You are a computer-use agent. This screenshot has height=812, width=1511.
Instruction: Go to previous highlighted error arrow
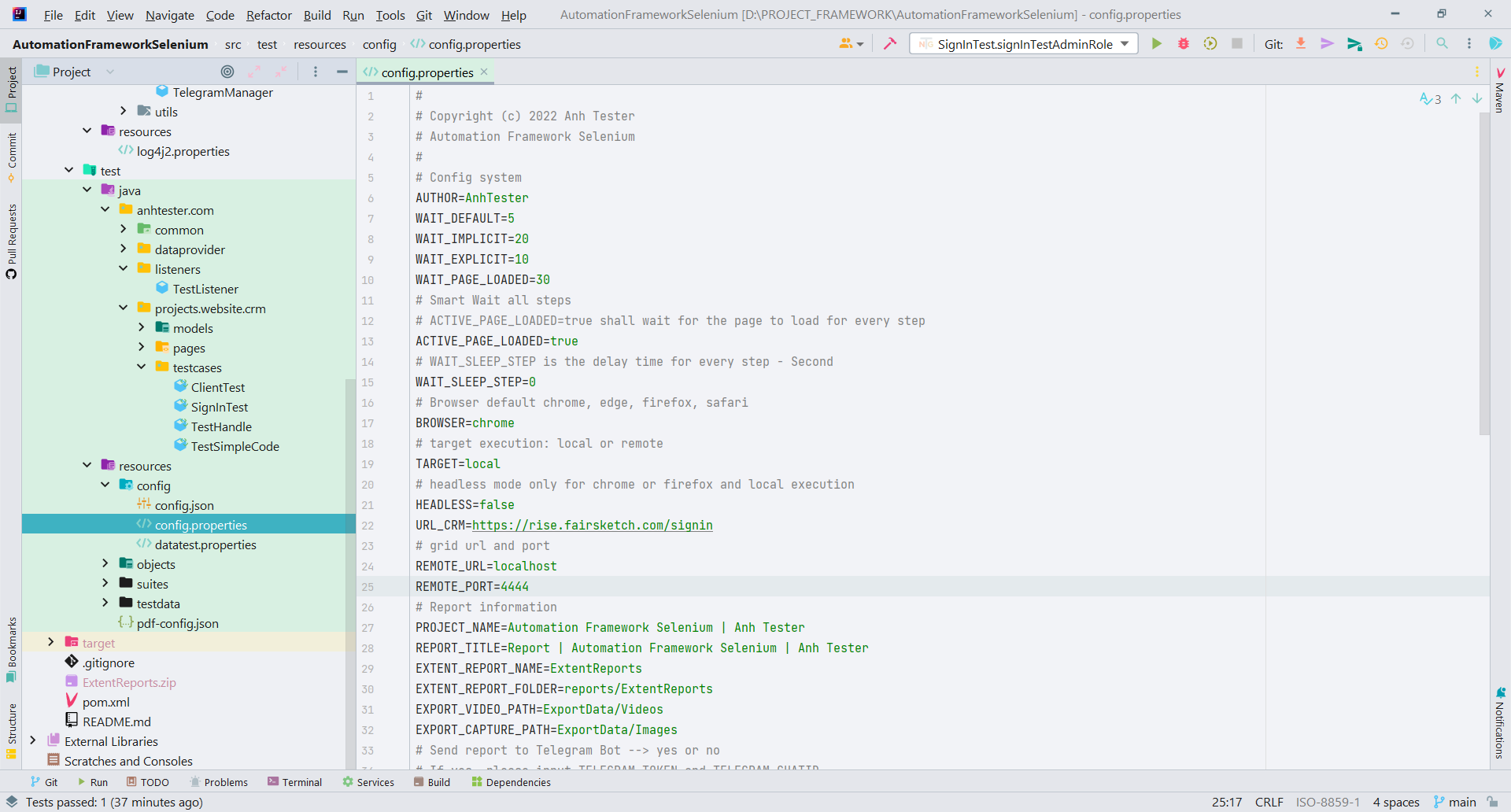click(x=1456, y=99)
